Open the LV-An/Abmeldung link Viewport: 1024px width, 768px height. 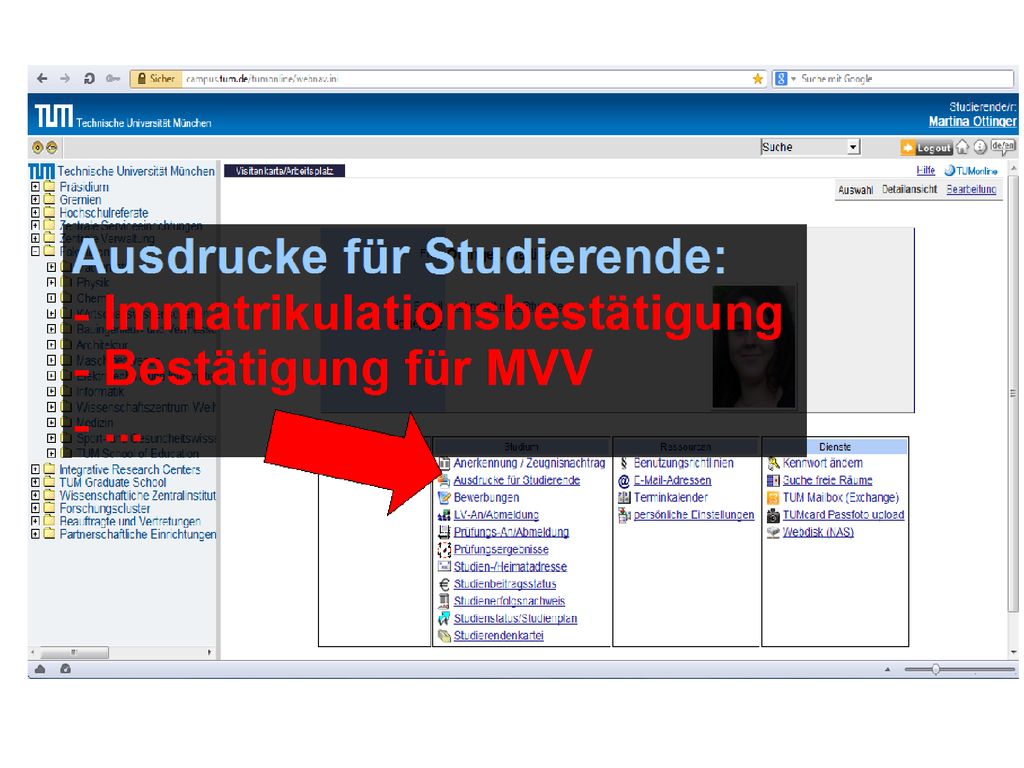point(496,515)
